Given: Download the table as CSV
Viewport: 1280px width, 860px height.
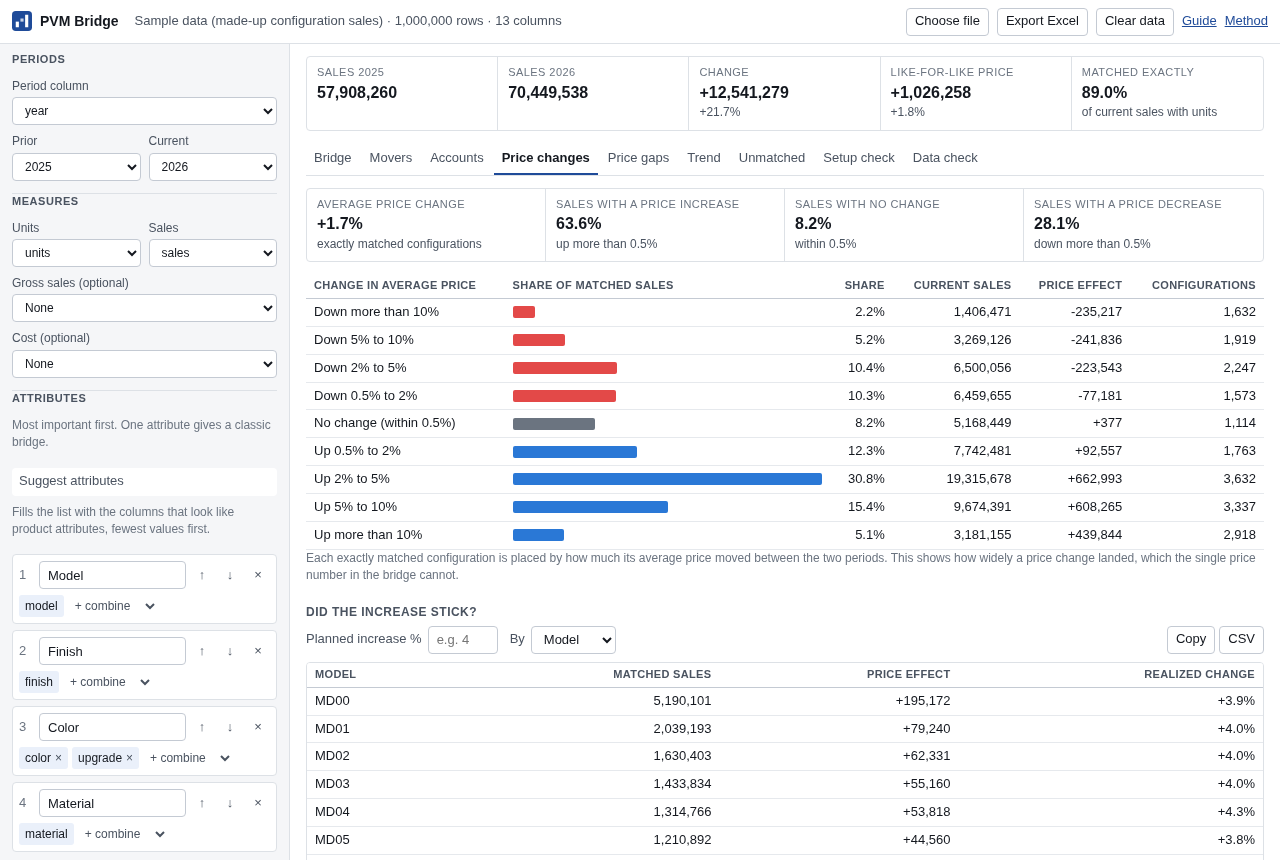Looking at the screenshot, I should (x=1241, y=640).
